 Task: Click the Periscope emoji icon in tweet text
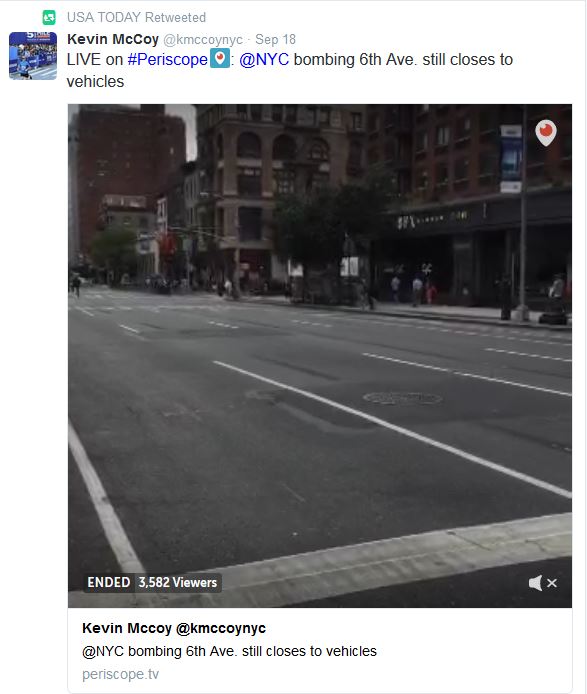point(220,58)
